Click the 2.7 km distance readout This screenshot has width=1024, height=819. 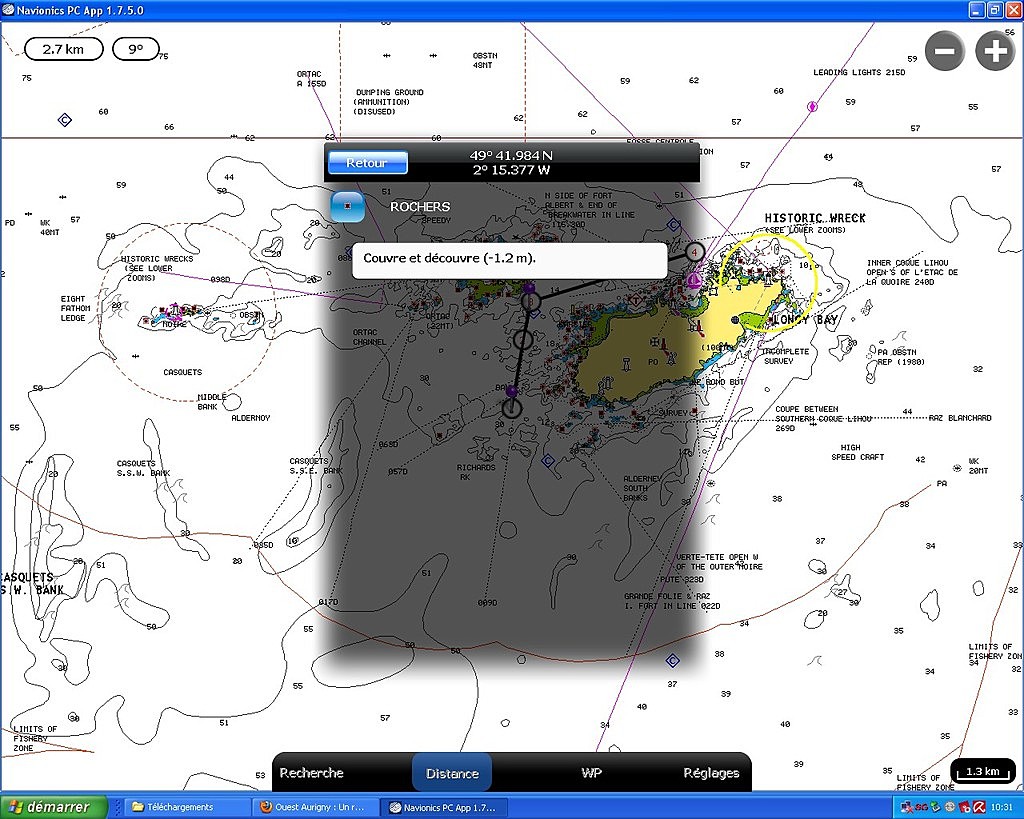tap(63, 49)
